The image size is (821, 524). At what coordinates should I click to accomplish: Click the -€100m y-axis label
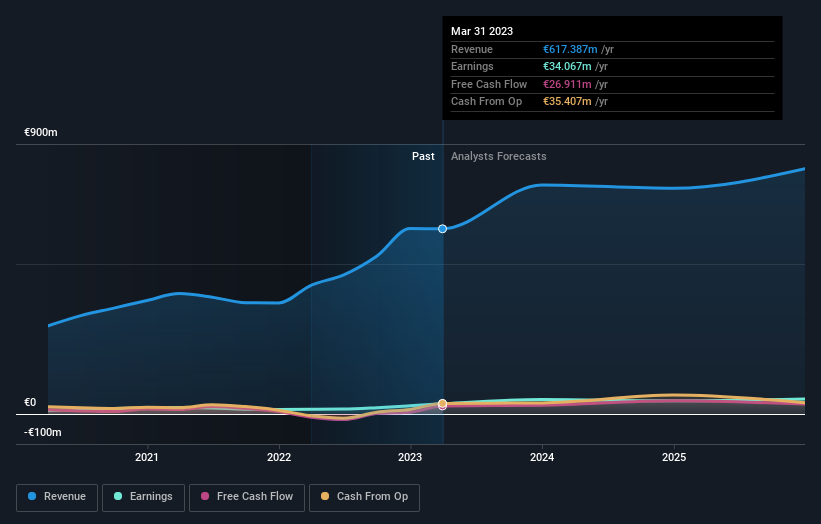(x=42, y=432)
